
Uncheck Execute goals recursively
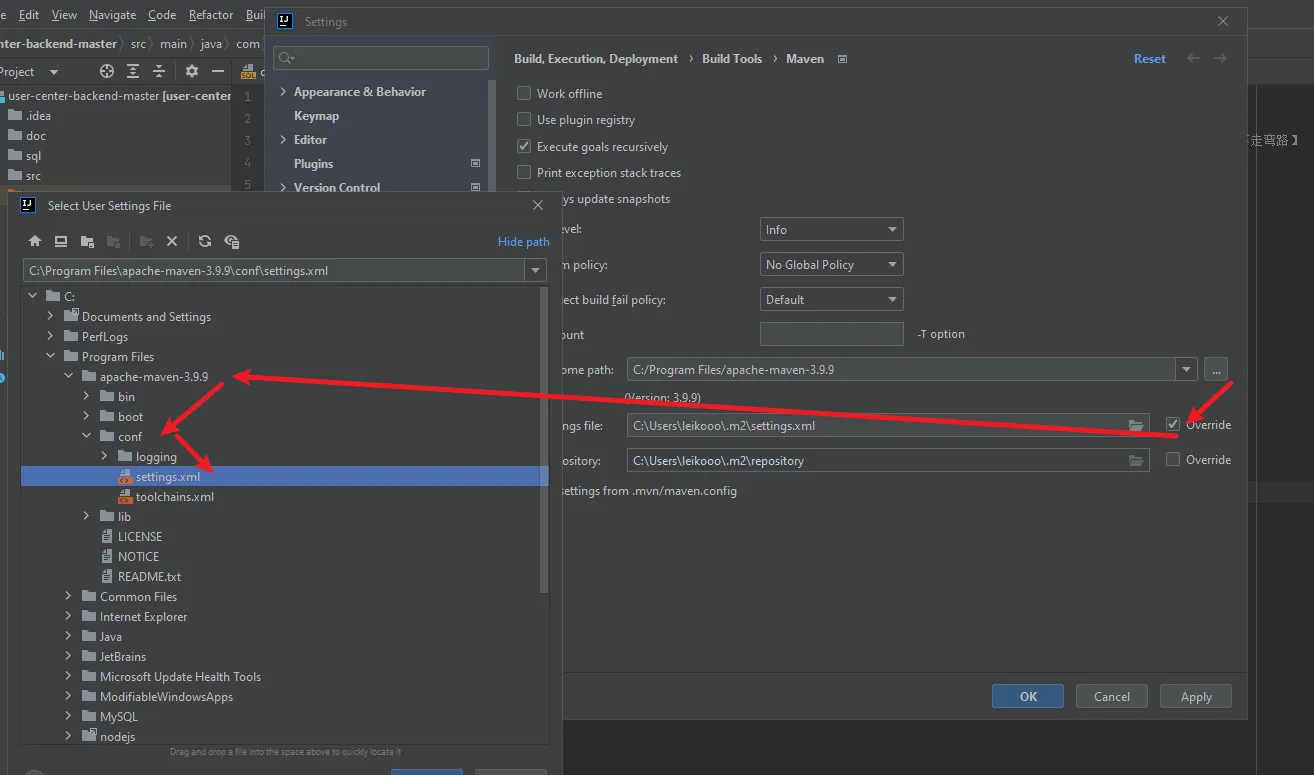(523, 146)
